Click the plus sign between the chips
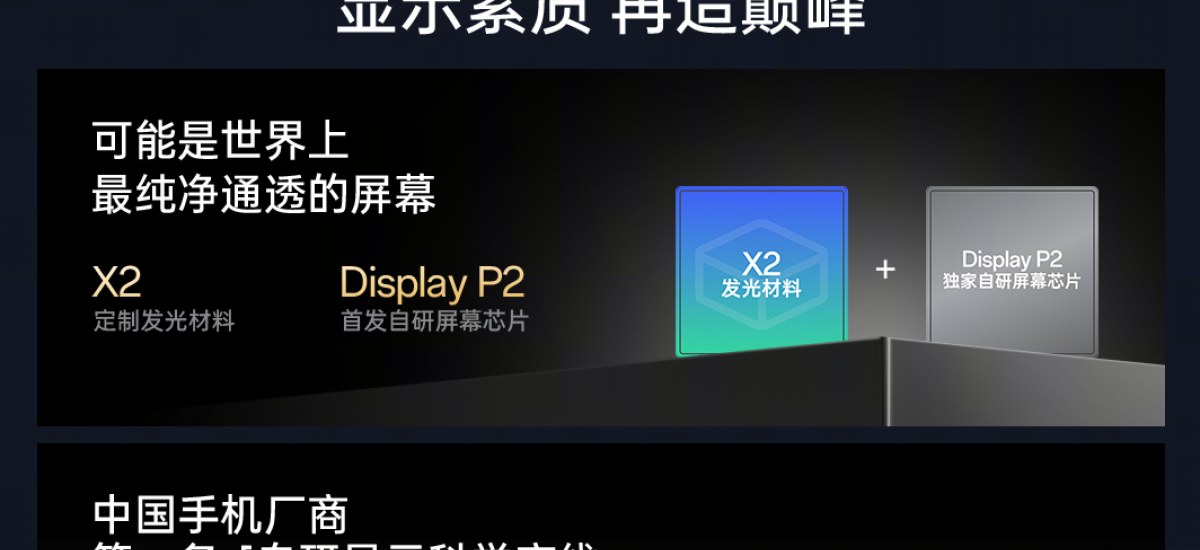 tap(885, 269)
